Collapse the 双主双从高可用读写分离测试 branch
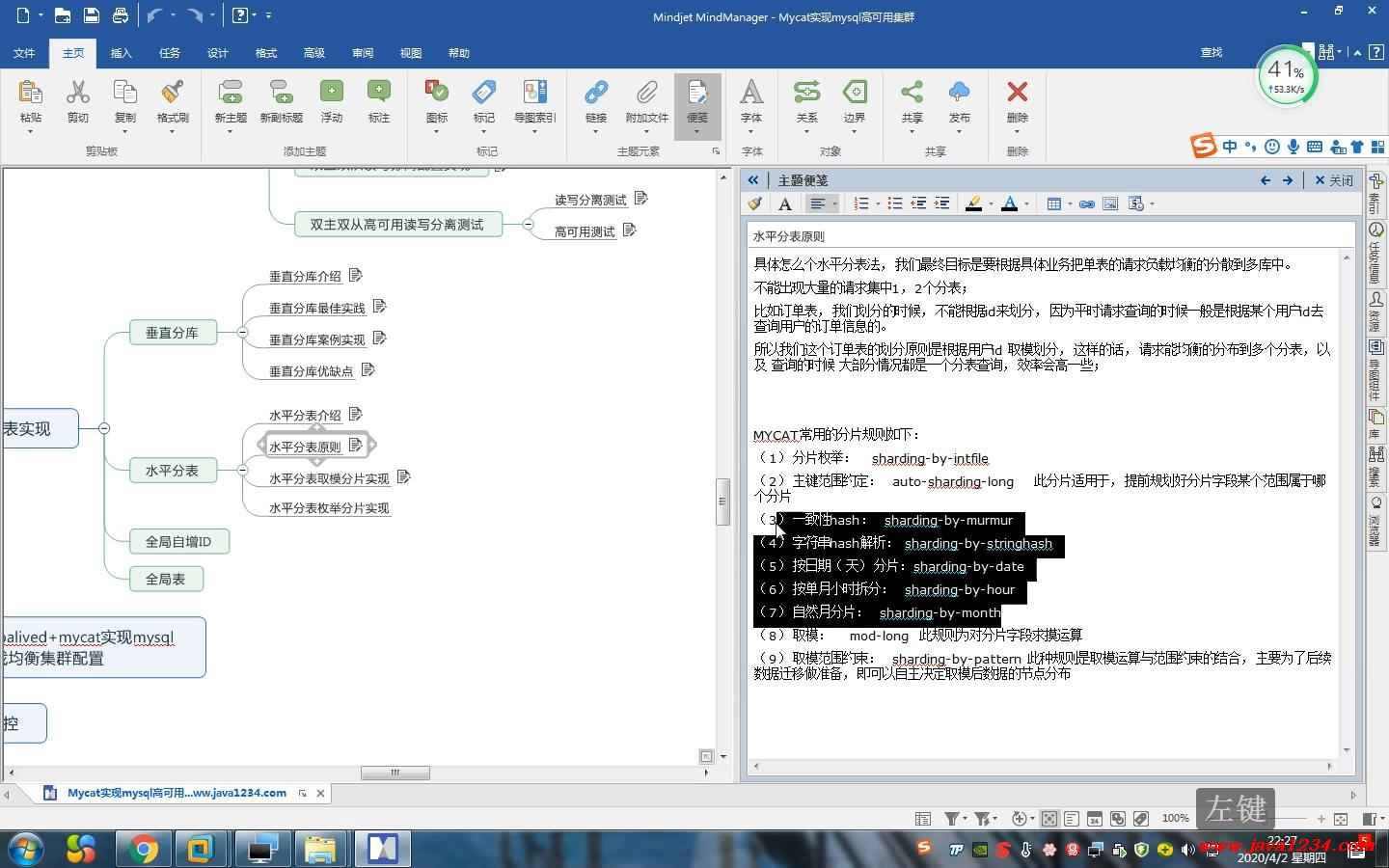 point(528,224)
